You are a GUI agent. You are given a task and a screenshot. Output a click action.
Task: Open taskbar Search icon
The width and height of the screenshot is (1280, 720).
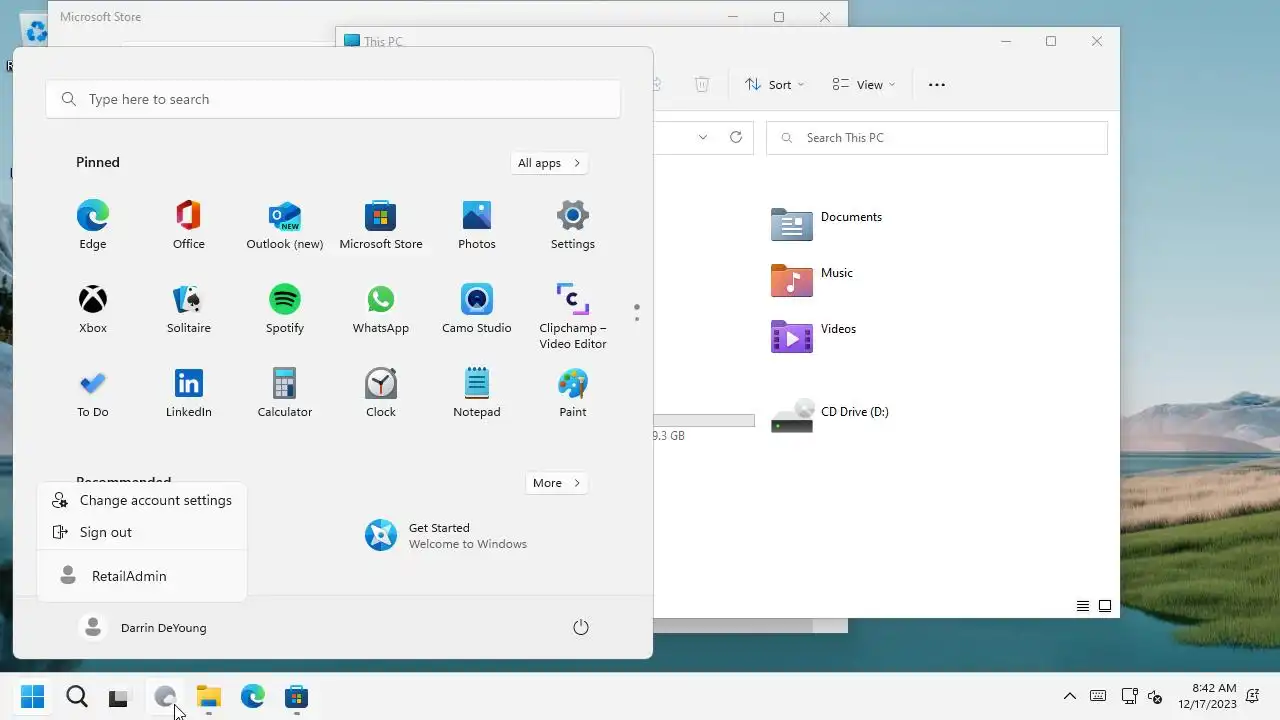tap(77, 696)
